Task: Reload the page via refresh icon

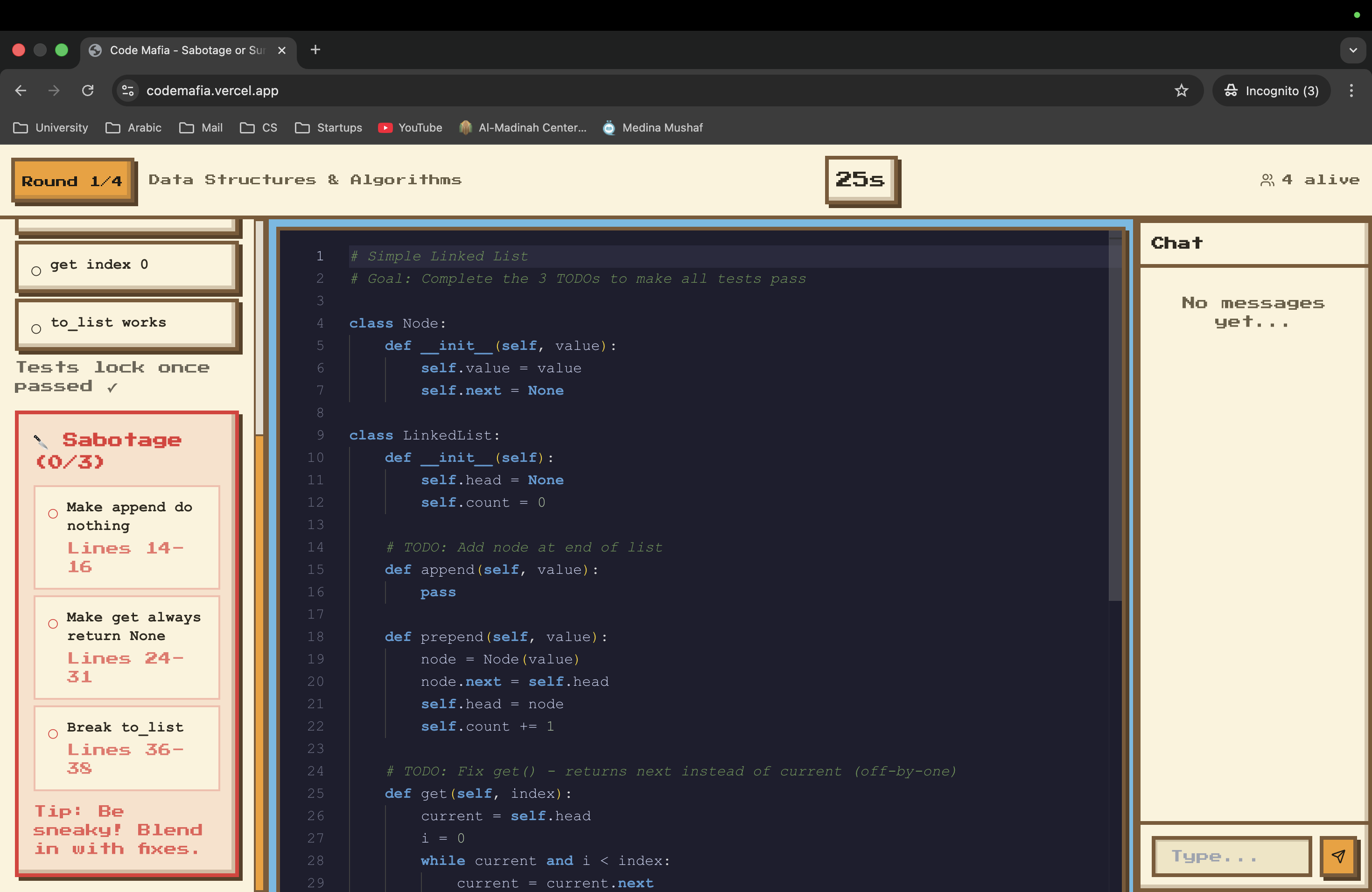Action: click(88, 91)
